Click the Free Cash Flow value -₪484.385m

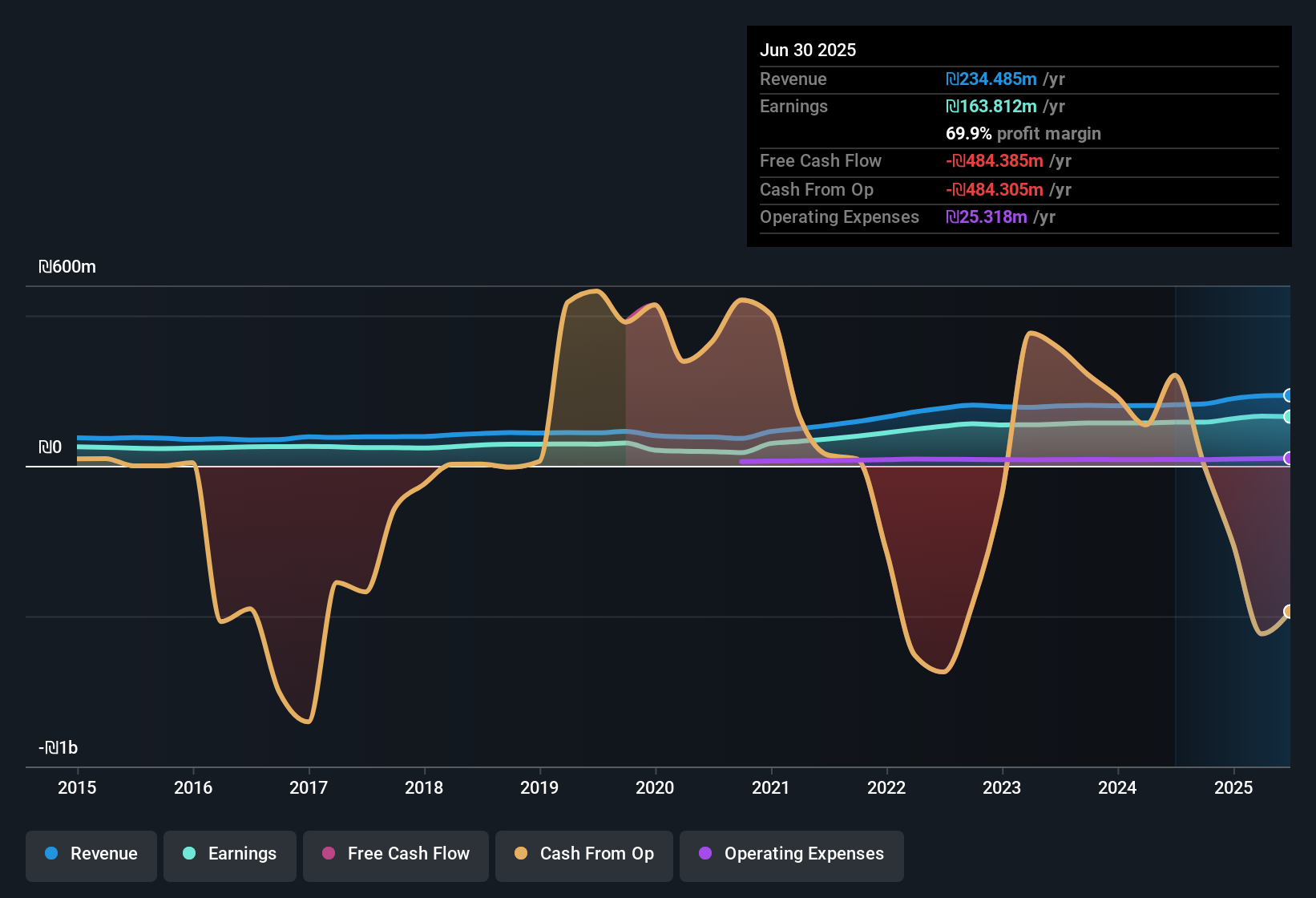995,160
